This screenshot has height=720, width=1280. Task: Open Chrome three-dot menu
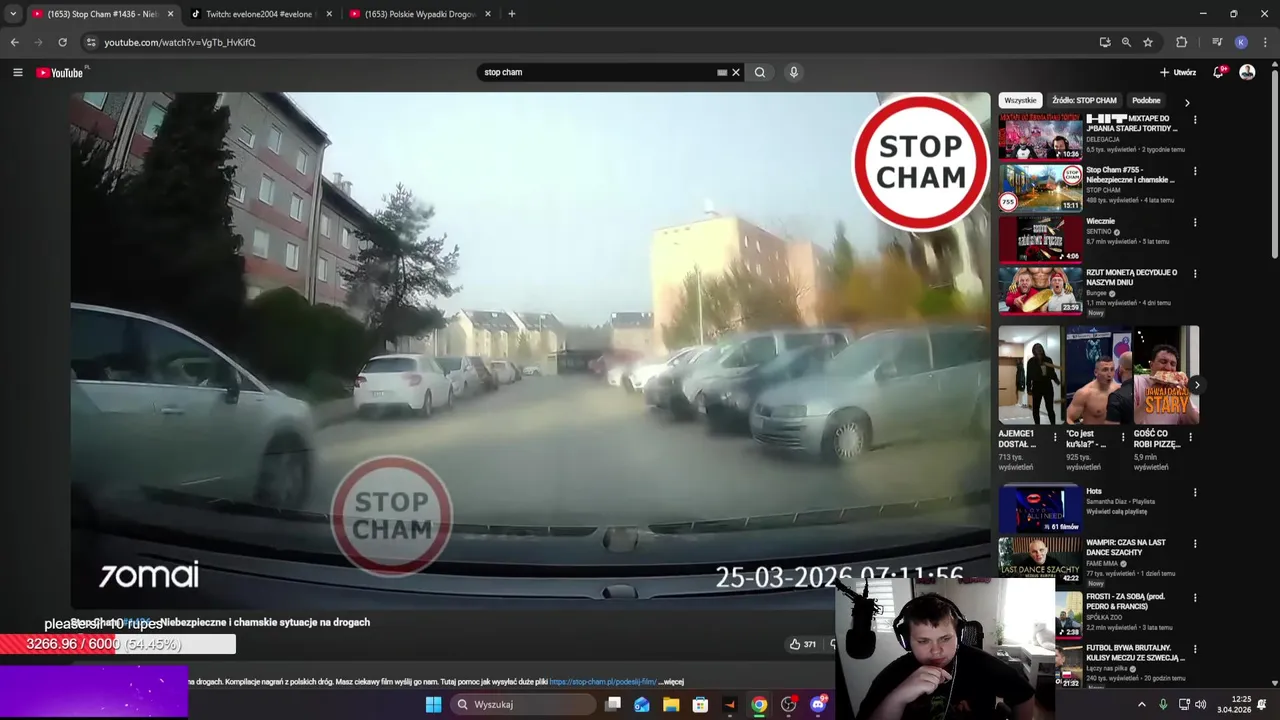coord(1265,42)
